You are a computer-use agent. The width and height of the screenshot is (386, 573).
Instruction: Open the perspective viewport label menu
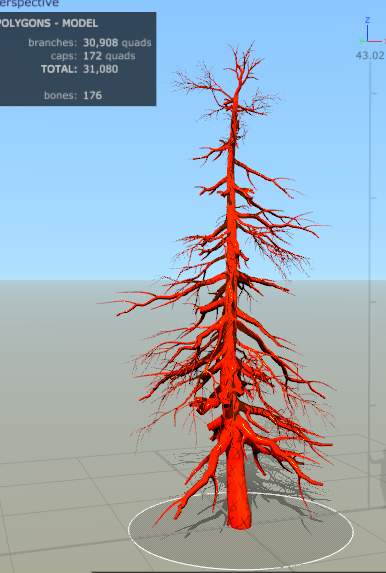point(29,4)
